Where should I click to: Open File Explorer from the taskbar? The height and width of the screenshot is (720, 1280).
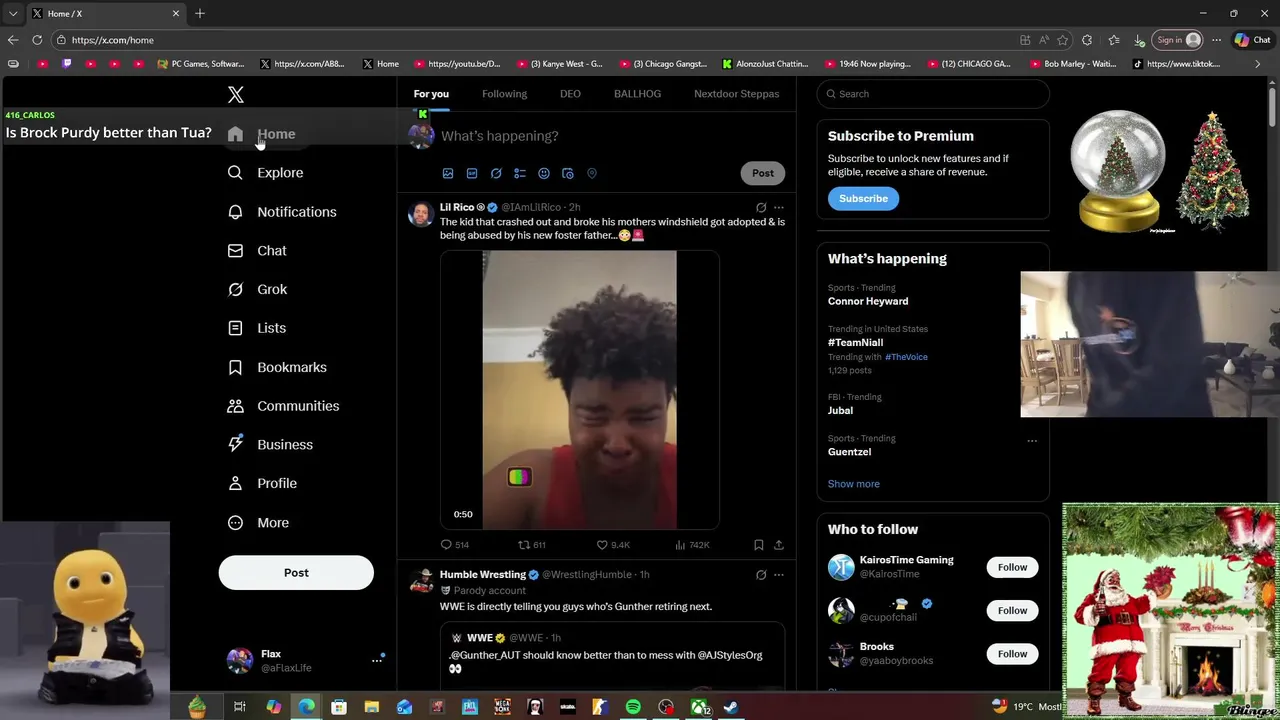pos(371,707)
